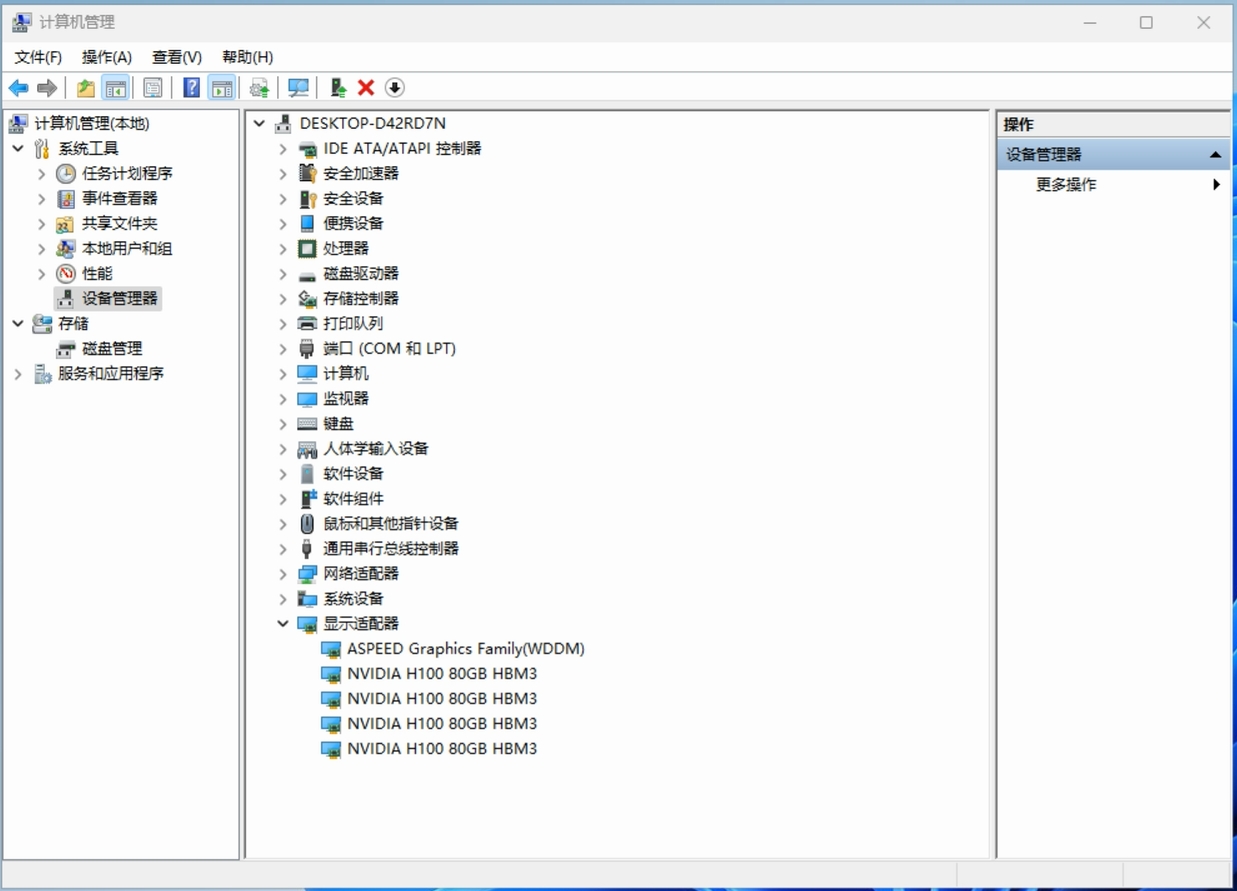1237x891 pixels.
Task: Collapse the 系统工具 tree node
Action: pos(18,148)
